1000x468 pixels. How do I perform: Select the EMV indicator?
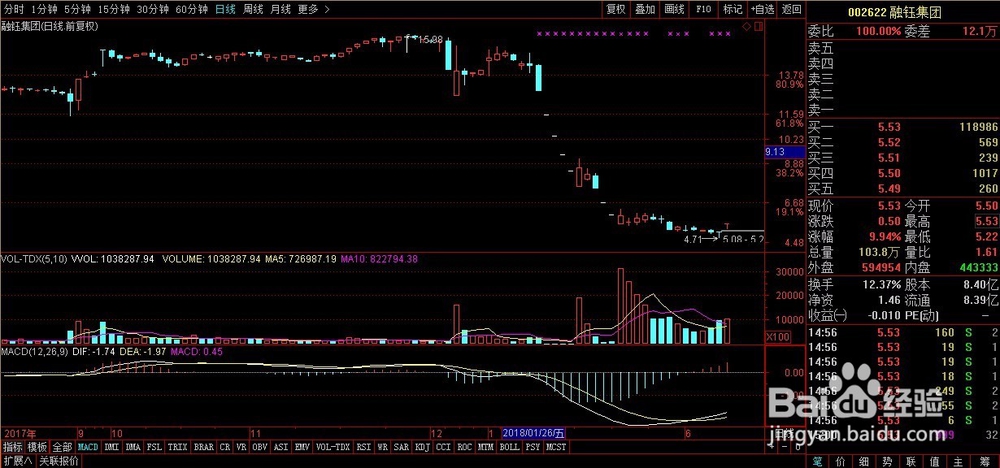pyautogui.click(x=303, y=447)
